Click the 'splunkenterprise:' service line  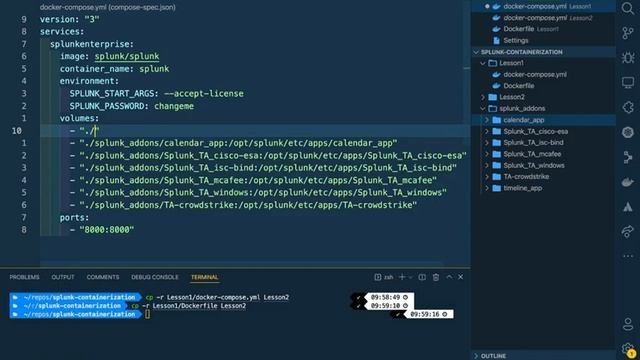tap(92, 44)
